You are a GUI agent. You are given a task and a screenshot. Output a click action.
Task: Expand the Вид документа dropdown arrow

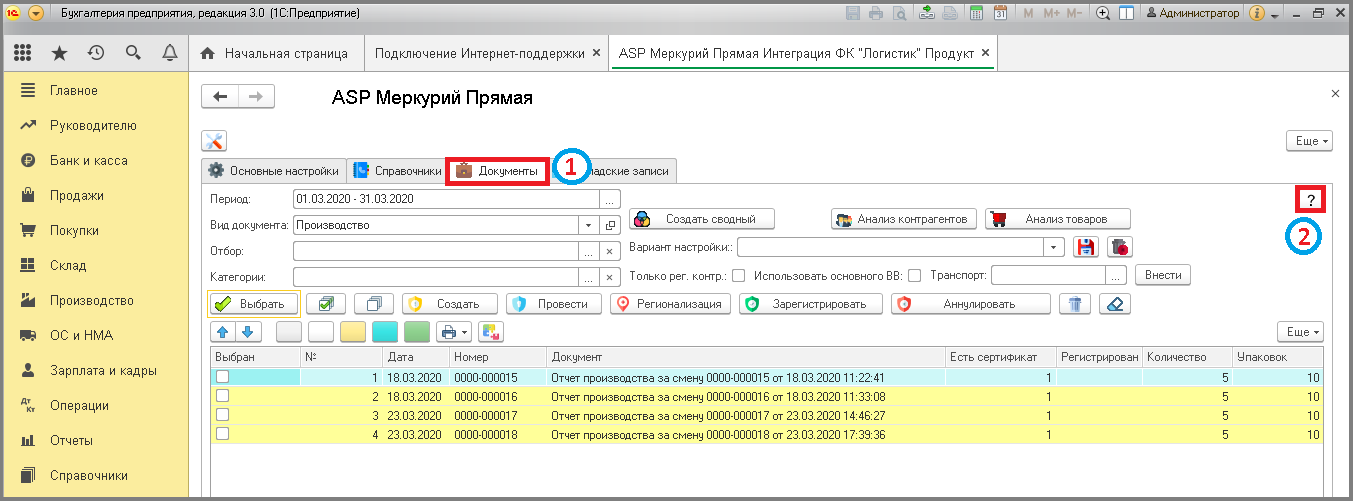(x=588, y=225)
